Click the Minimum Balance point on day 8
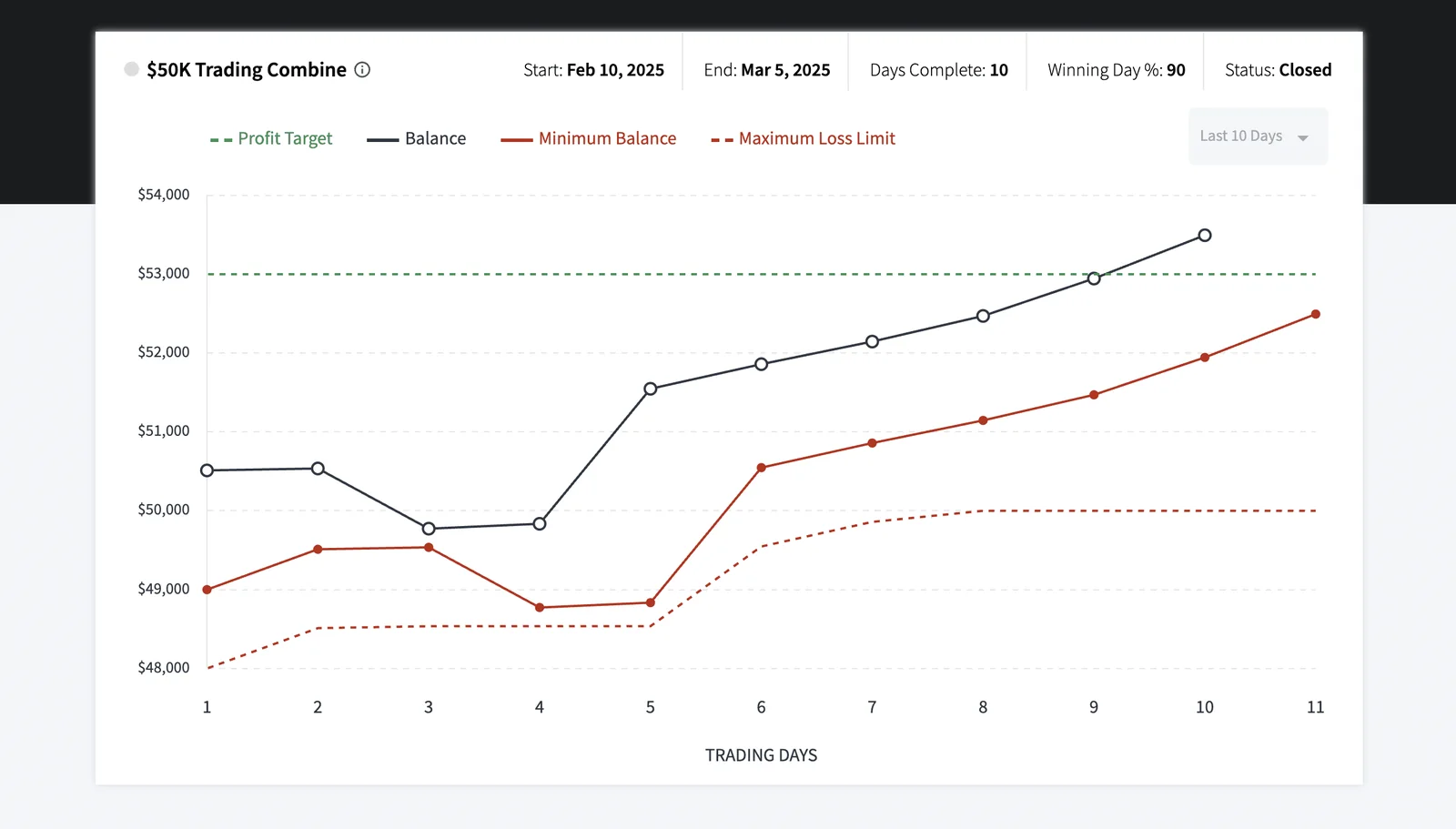The height and width of the screenshot is (829, 1456). (984, 420)
